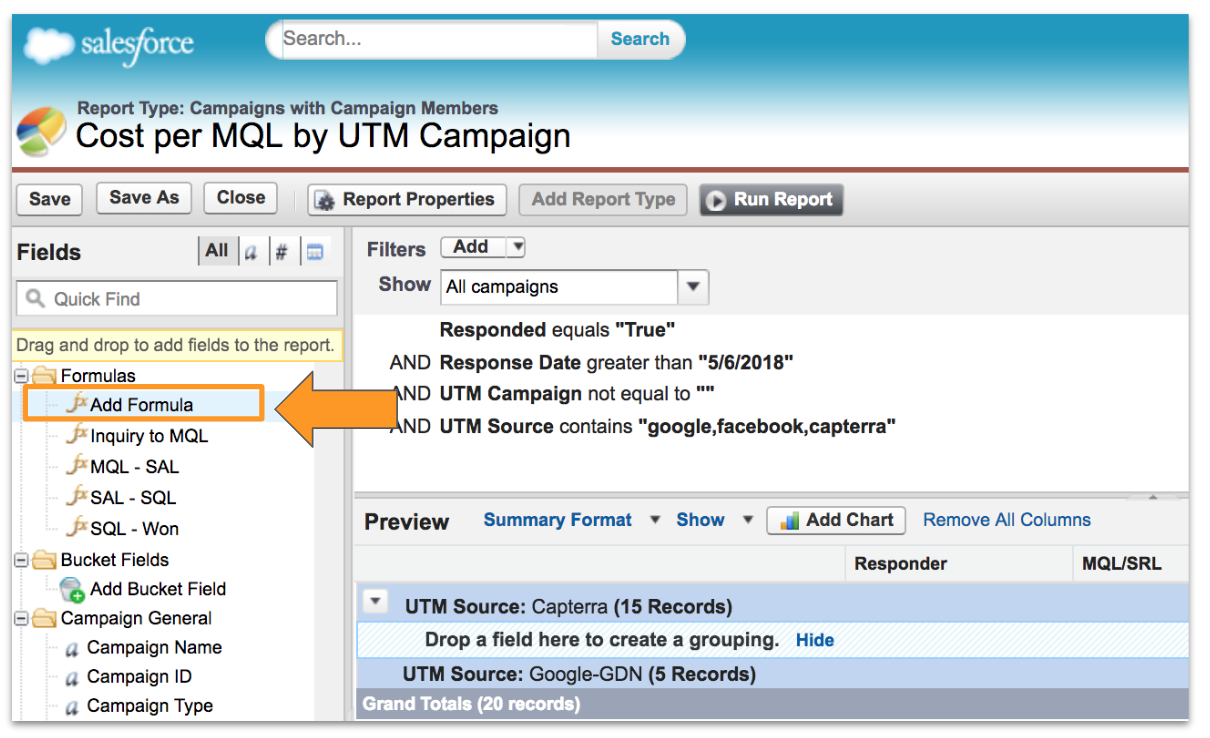Collapse the UTM Source Capterra group
This screenshot has height=738, width=1210.
376,601
